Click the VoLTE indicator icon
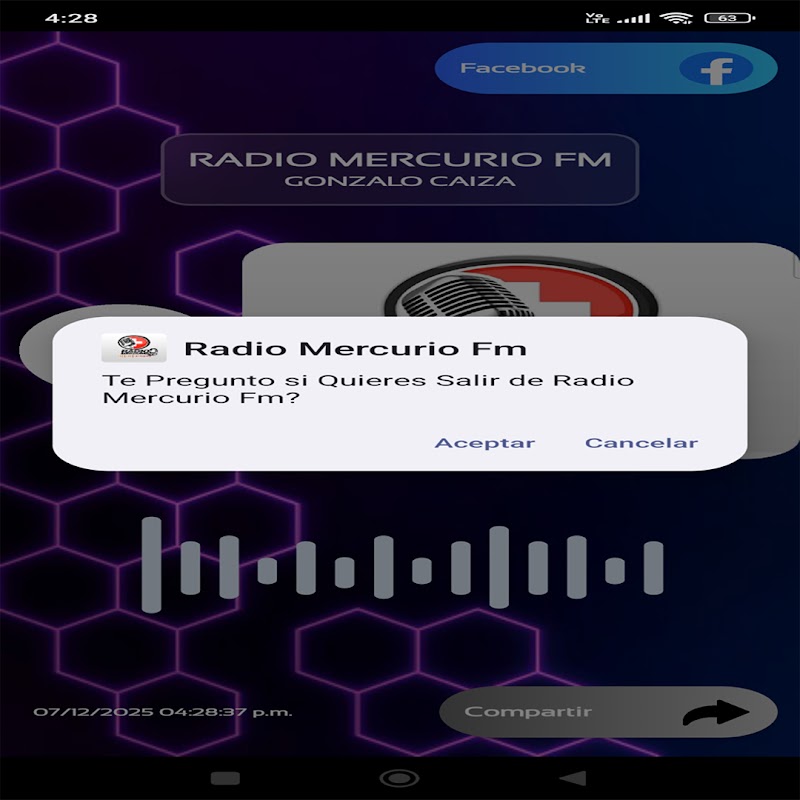The width and height of the screenshot is (800, 800). [597, 18]
